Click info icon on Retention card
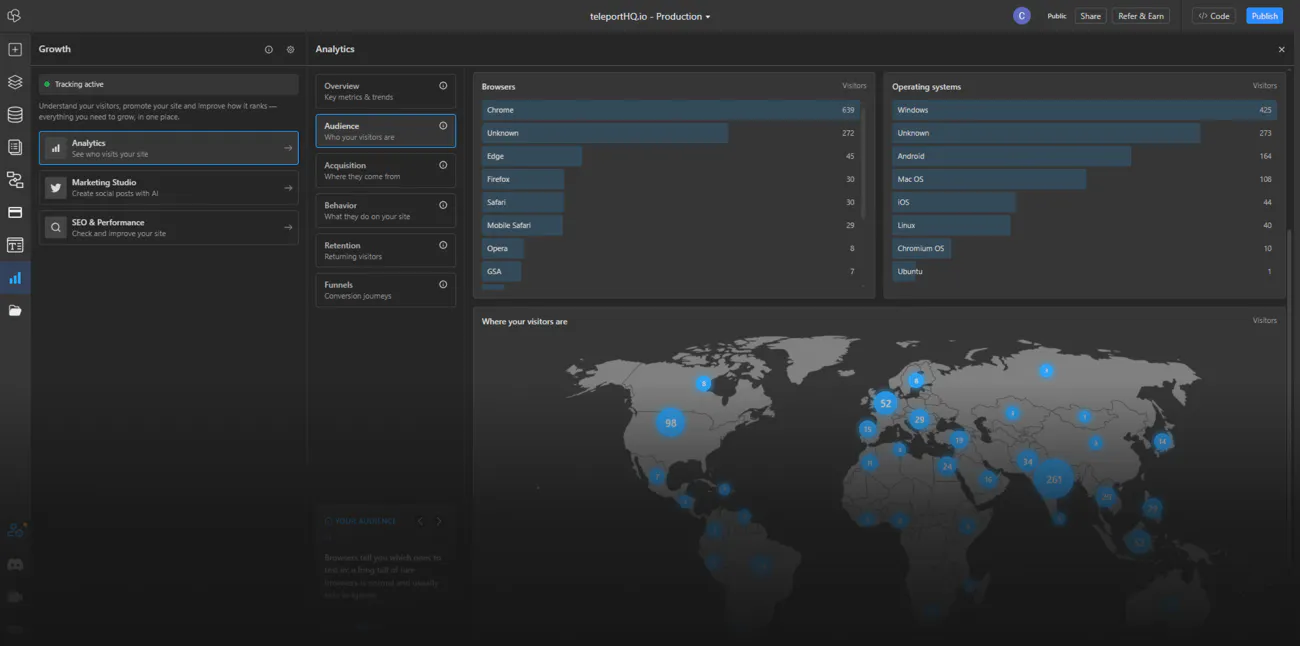This screenshot has height=646, width=1300. tap(443, 245)
